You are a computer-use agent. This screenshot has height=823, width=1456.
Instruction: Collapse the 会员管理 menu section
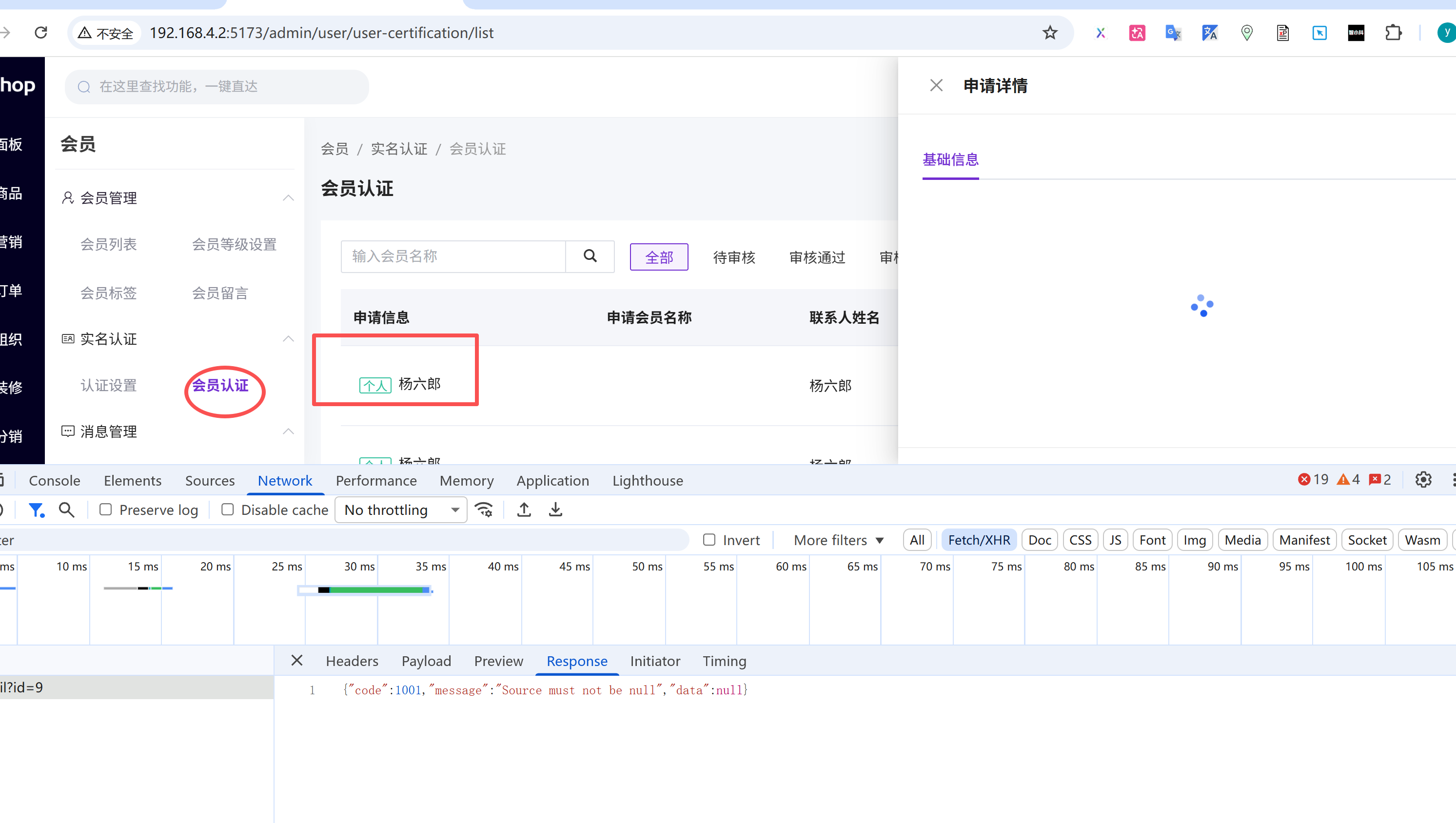point(288,198)
